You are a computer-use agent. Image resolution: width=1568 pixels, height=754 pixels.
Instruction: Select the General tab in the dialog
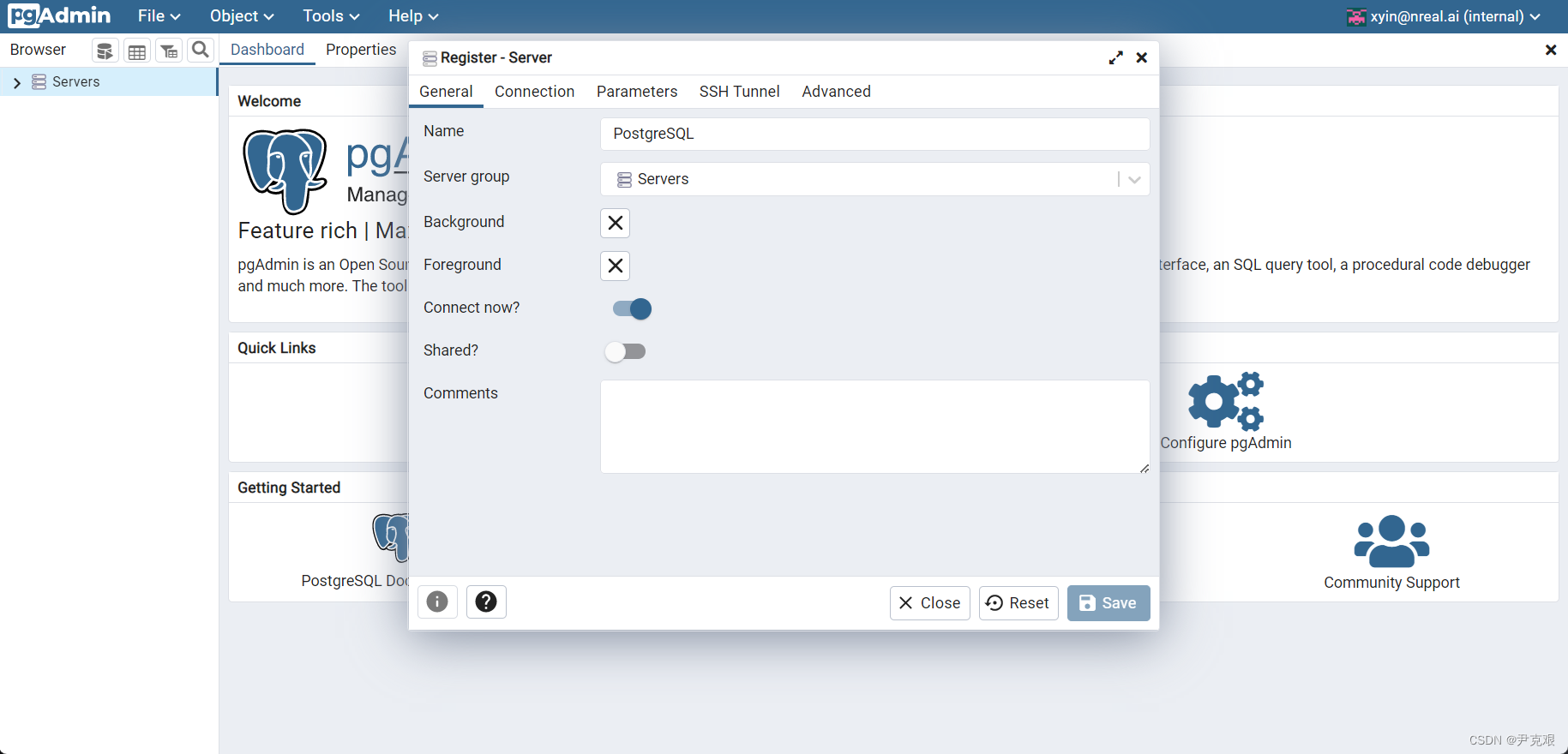coord(446,92)
